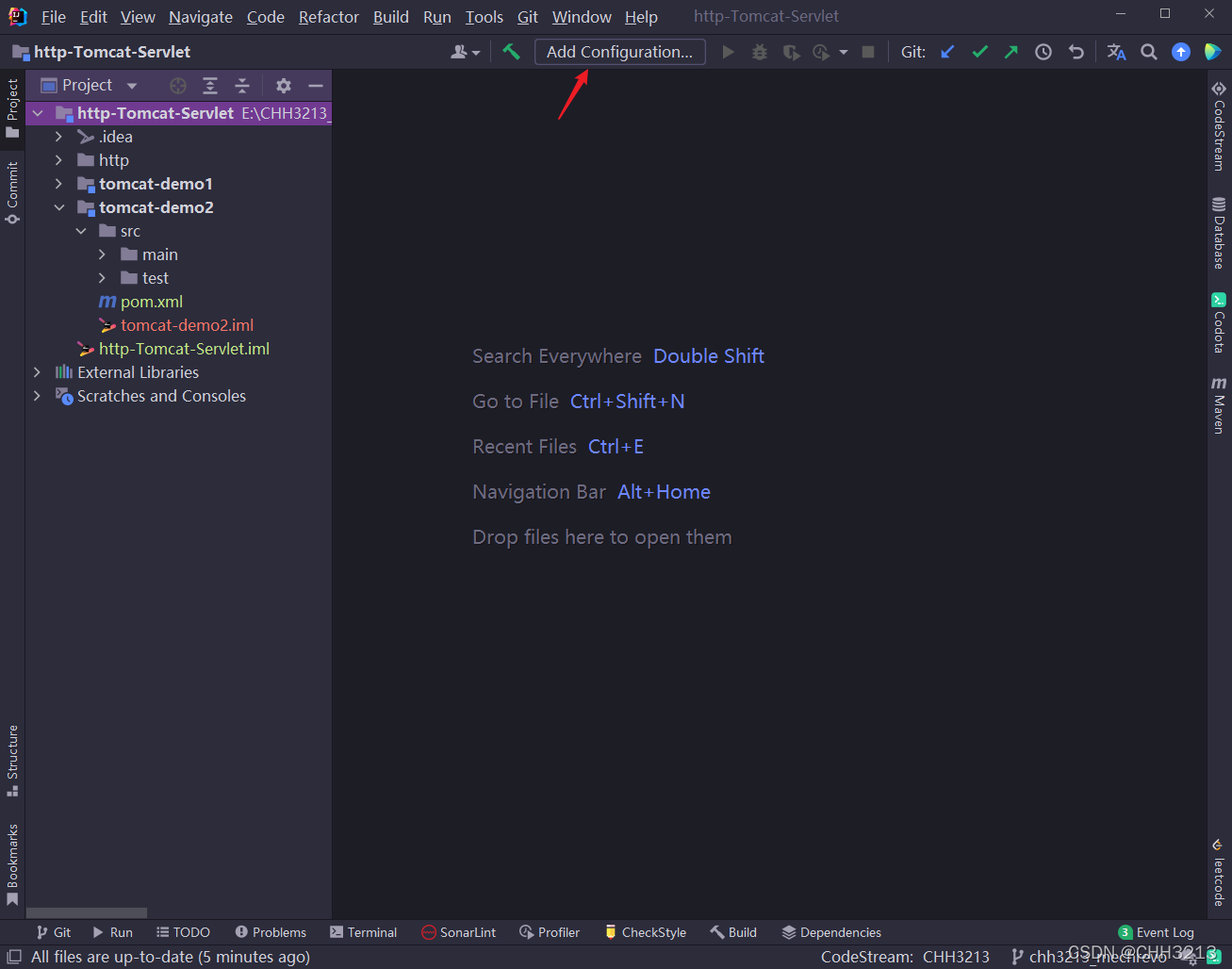Click the Debug bug icon
Image resolution: width=1232 pixels, height=969 pixels.
point(760,52)
